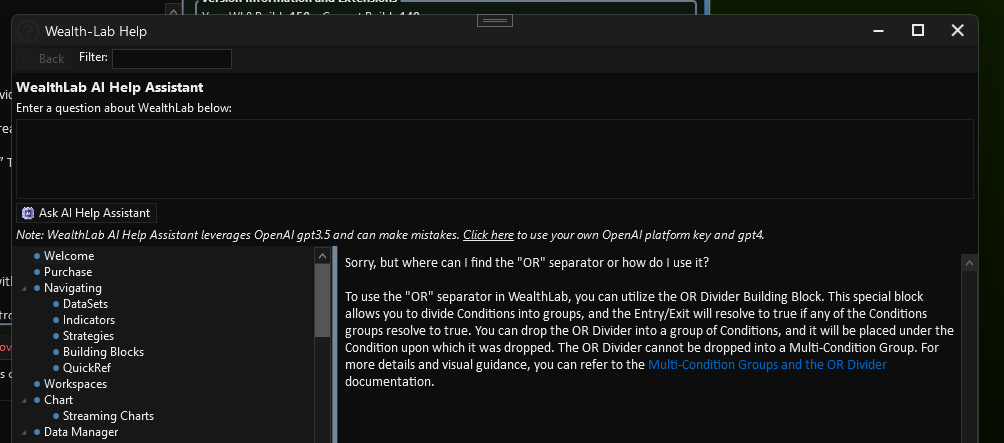Minimize the Wealth-Lab Help window
The image size is (1004, 443).
(878, 30)
